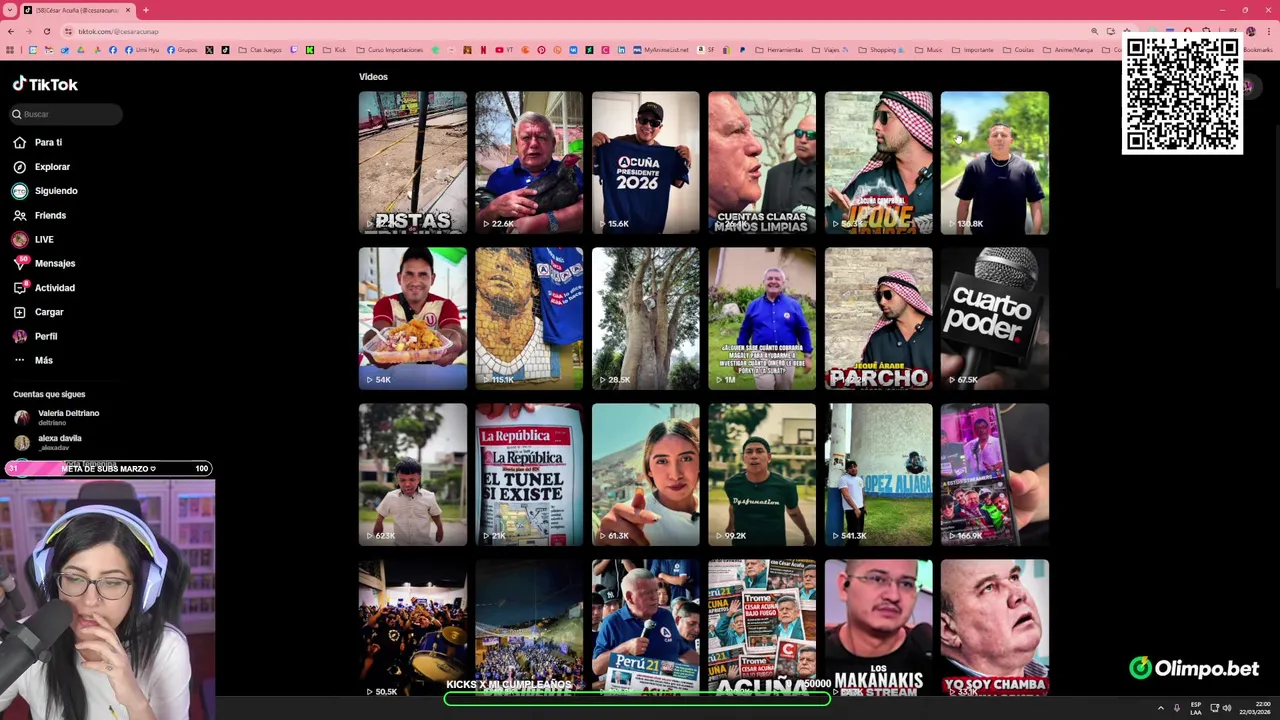Open the Actividad notifications
Viewport: 1280px width, 720px height.
click(x=44, y=288)
